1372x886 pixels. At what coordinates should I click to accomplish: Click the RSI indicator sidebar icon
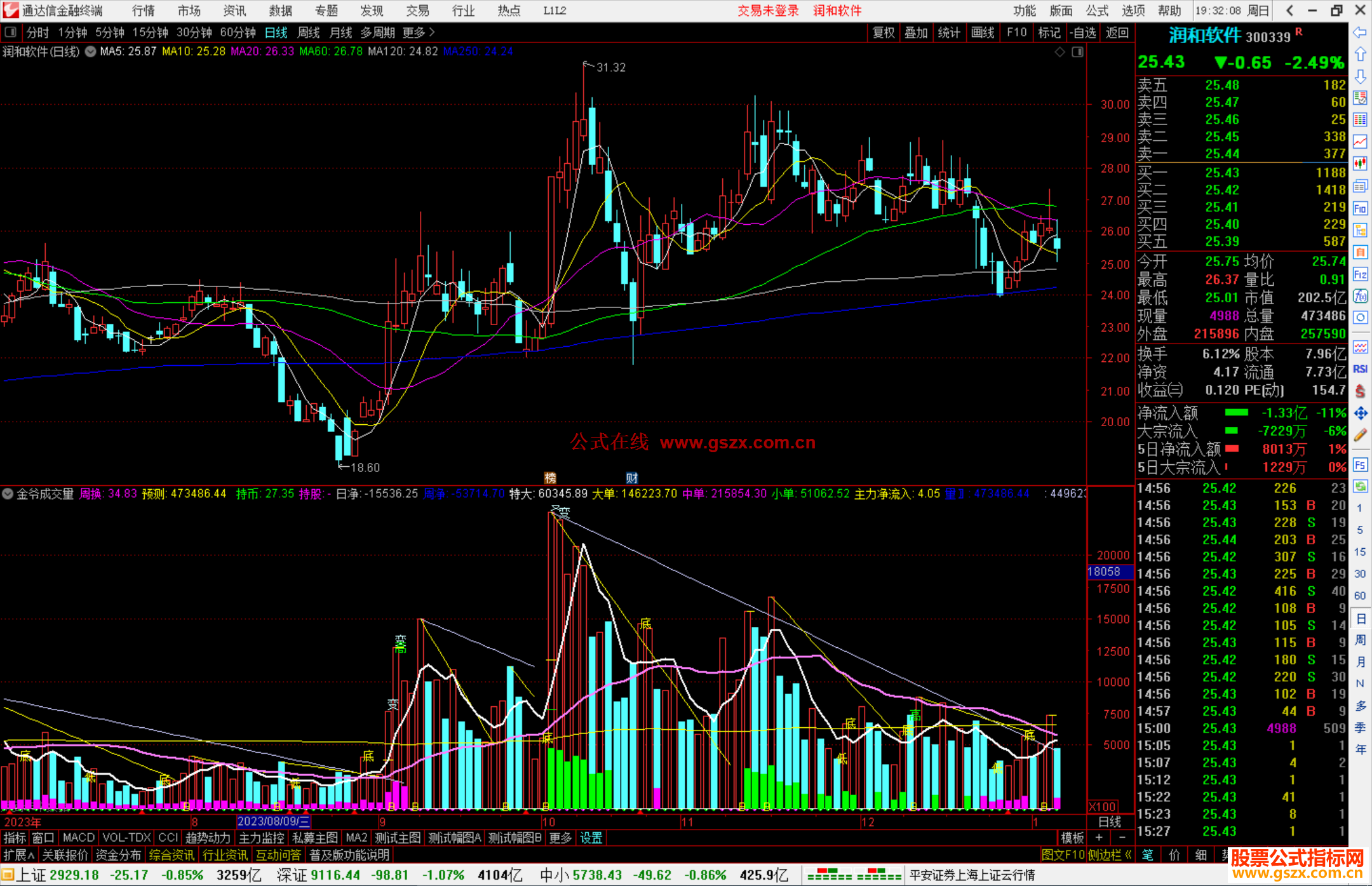(x=1360, y=369)
